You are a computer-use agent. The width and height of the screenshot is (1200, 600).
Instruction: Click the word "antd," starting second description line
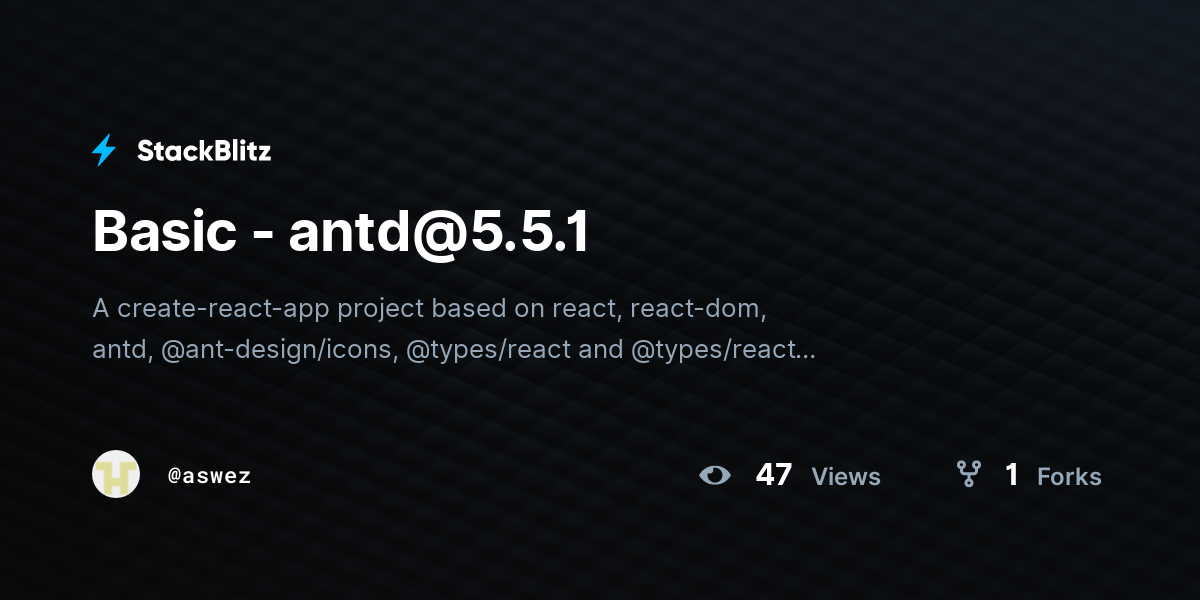pyautogui.click(x=122, y=350)
